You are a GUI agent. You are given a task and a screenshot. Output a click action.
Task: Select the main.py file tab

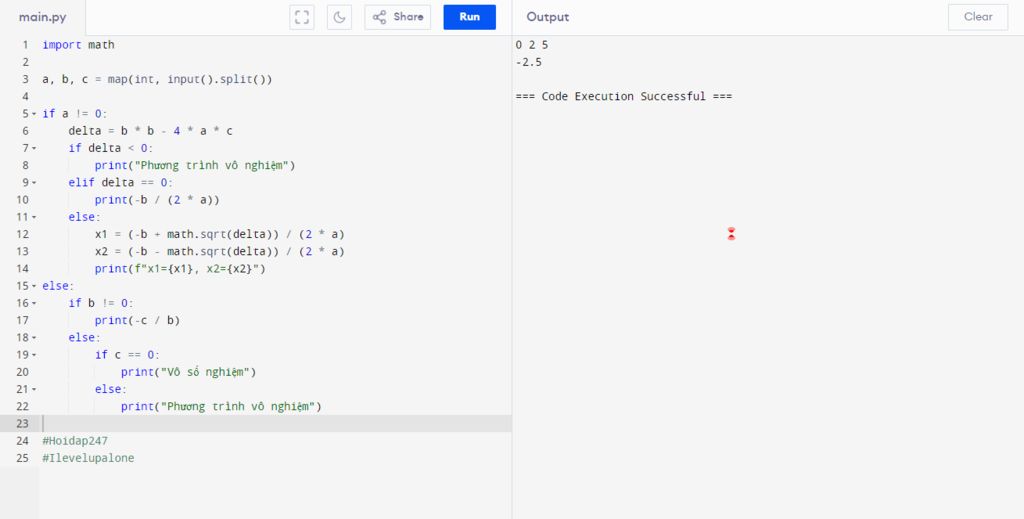click(42, 17)
